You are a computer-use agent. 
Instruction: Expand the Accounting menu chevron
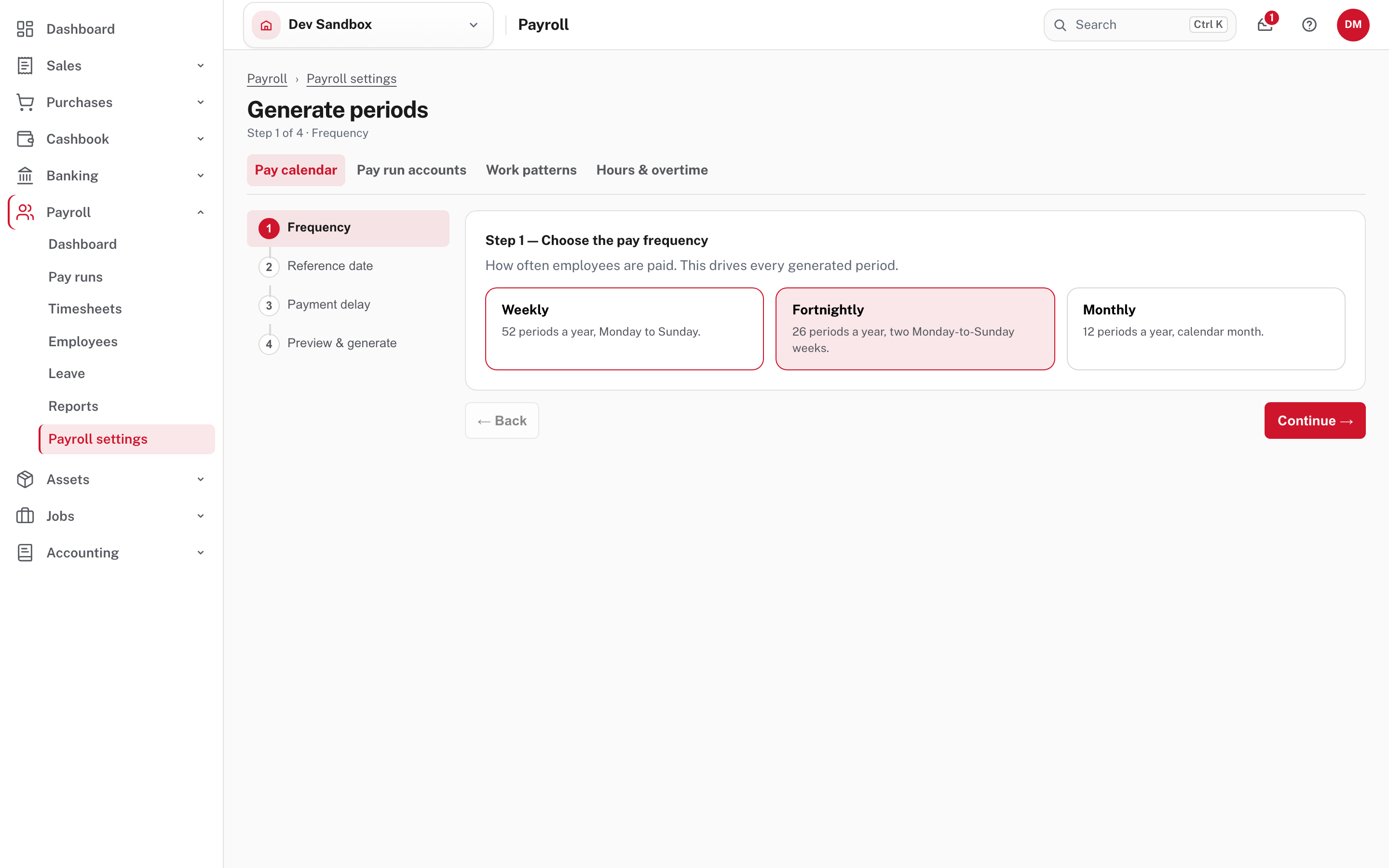click(x=200, y=553)
